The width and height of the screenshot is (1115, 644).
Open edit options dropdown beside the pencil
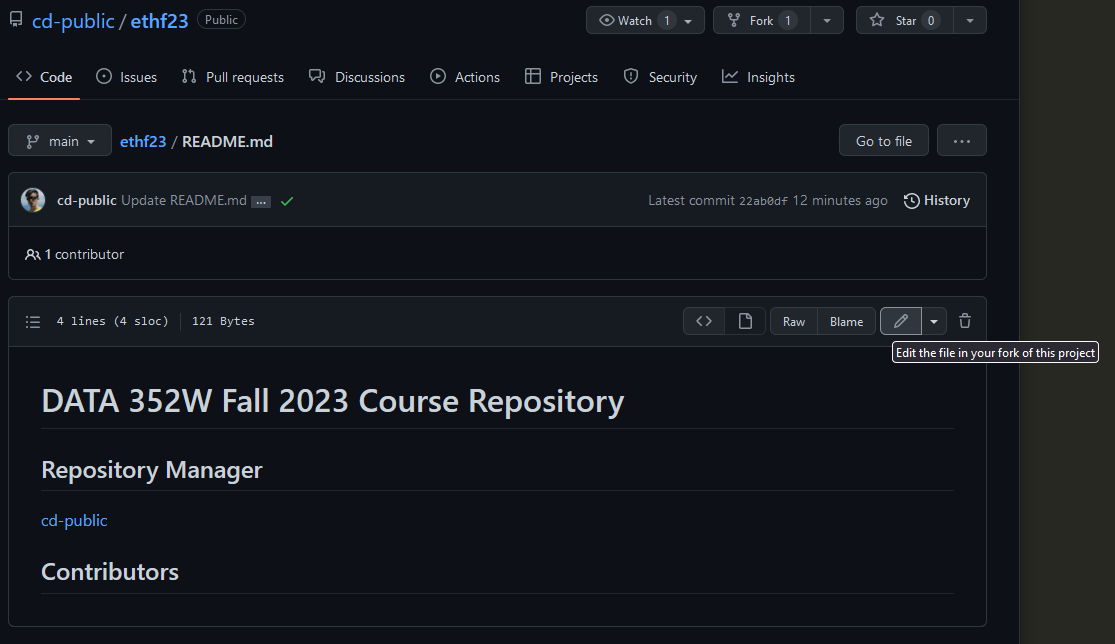pyautogui.click(x=934, y=321)
